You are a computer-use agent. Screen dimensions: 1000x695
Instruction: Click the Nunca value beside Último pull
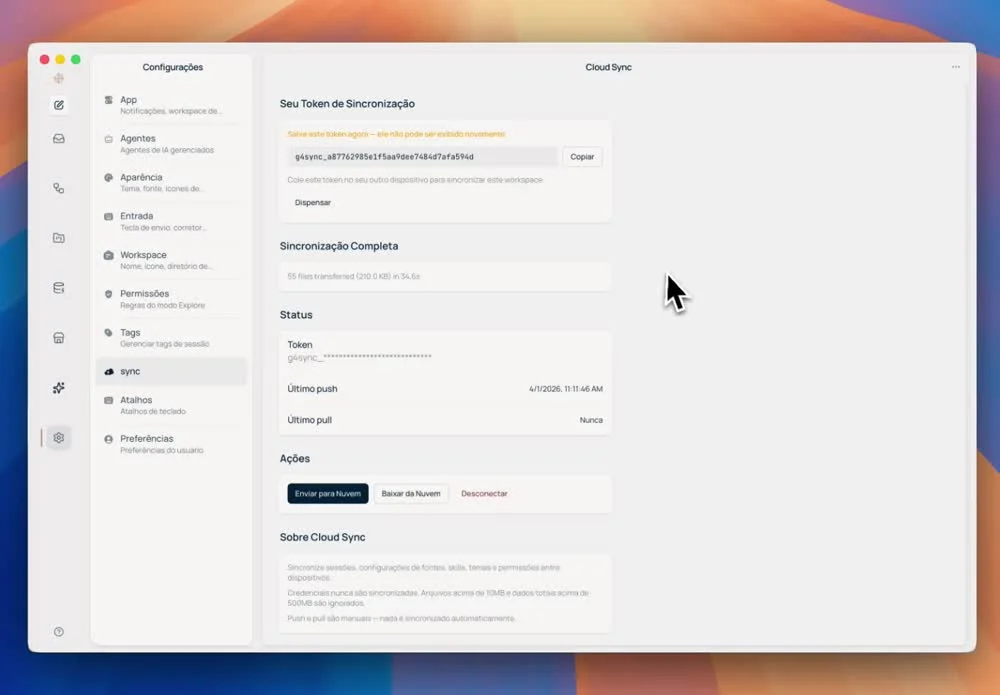pyautogui.click(x=591, y=420)
